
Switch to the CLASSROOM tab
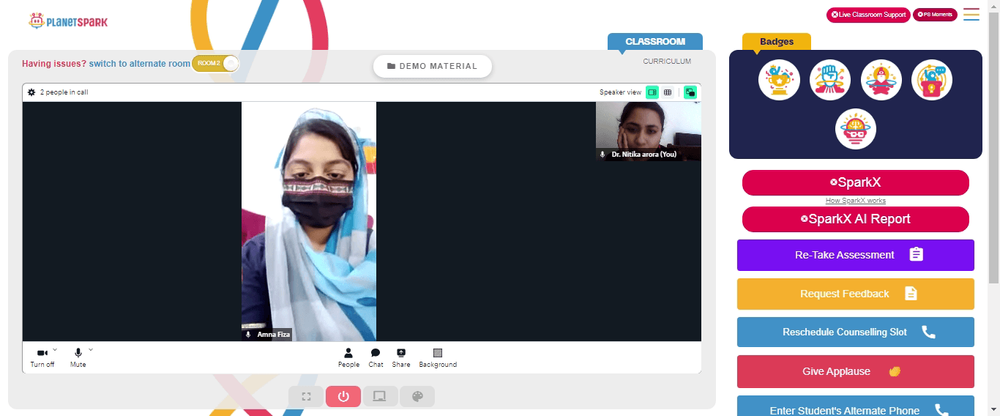point(655,41)
